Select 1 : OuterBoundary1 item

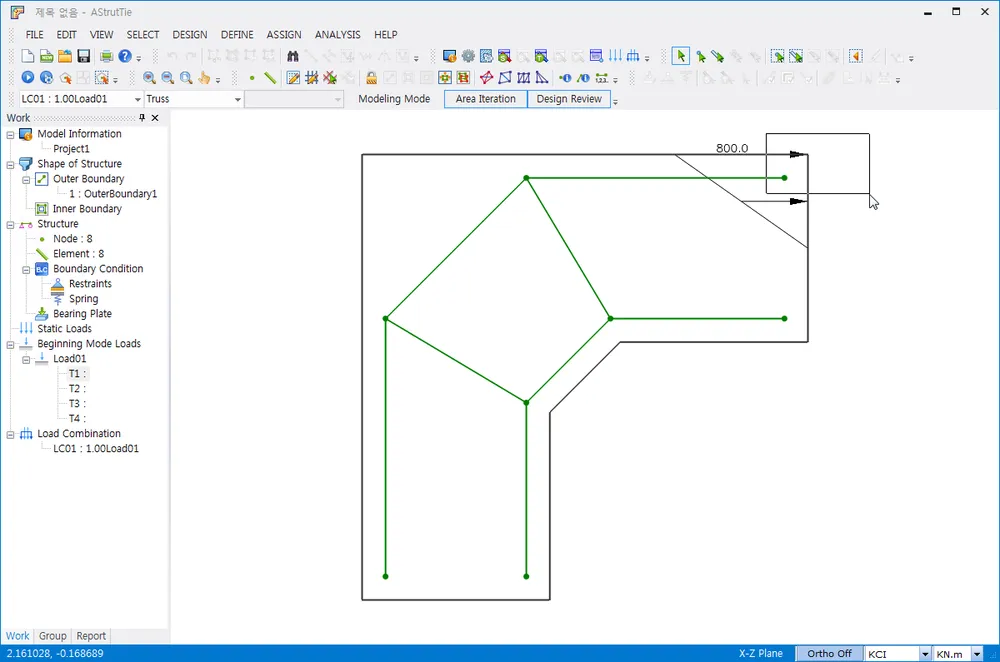113,194
